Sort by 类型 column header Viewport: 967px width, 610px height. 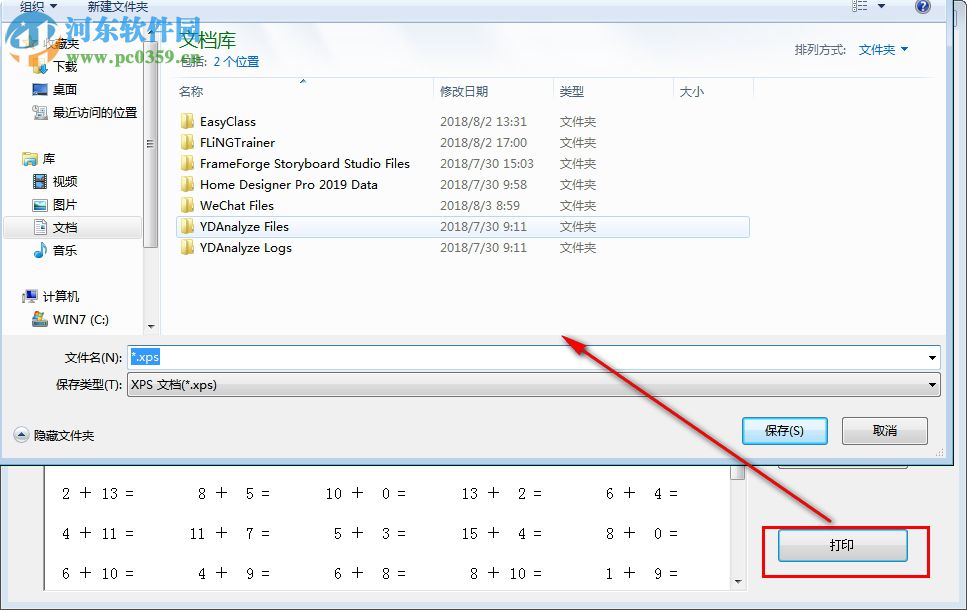[x=572, y=91]
